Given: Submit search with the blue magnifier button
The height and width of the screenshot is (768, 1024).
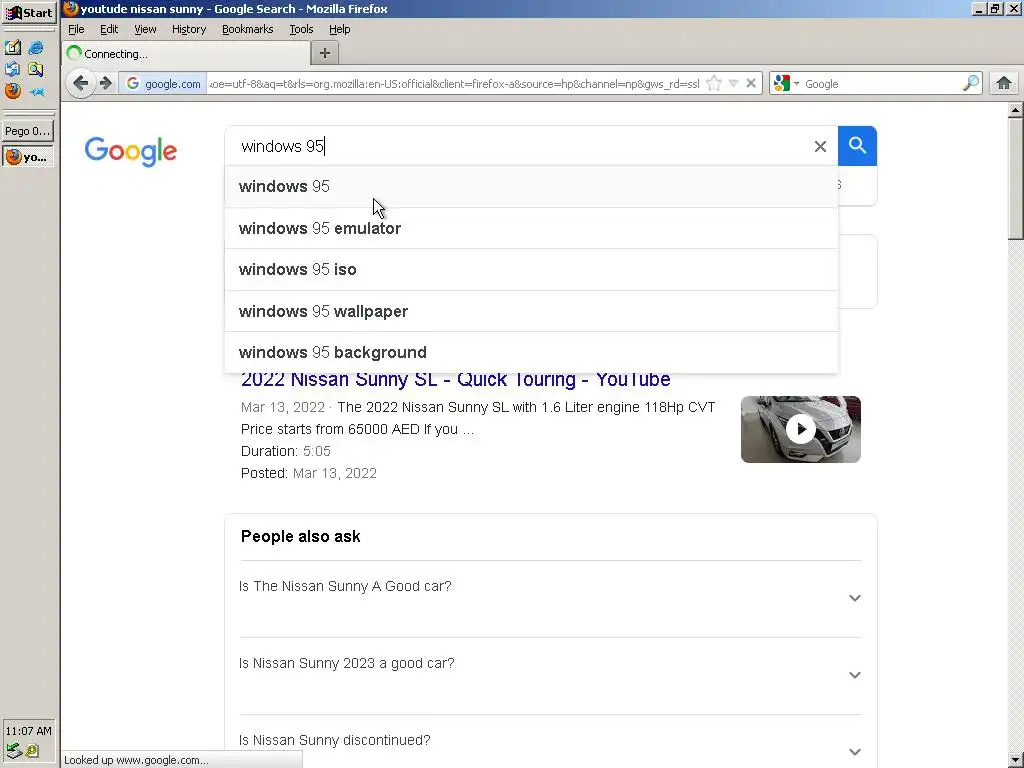Looking at the screenshot, I should coord(857,146).
